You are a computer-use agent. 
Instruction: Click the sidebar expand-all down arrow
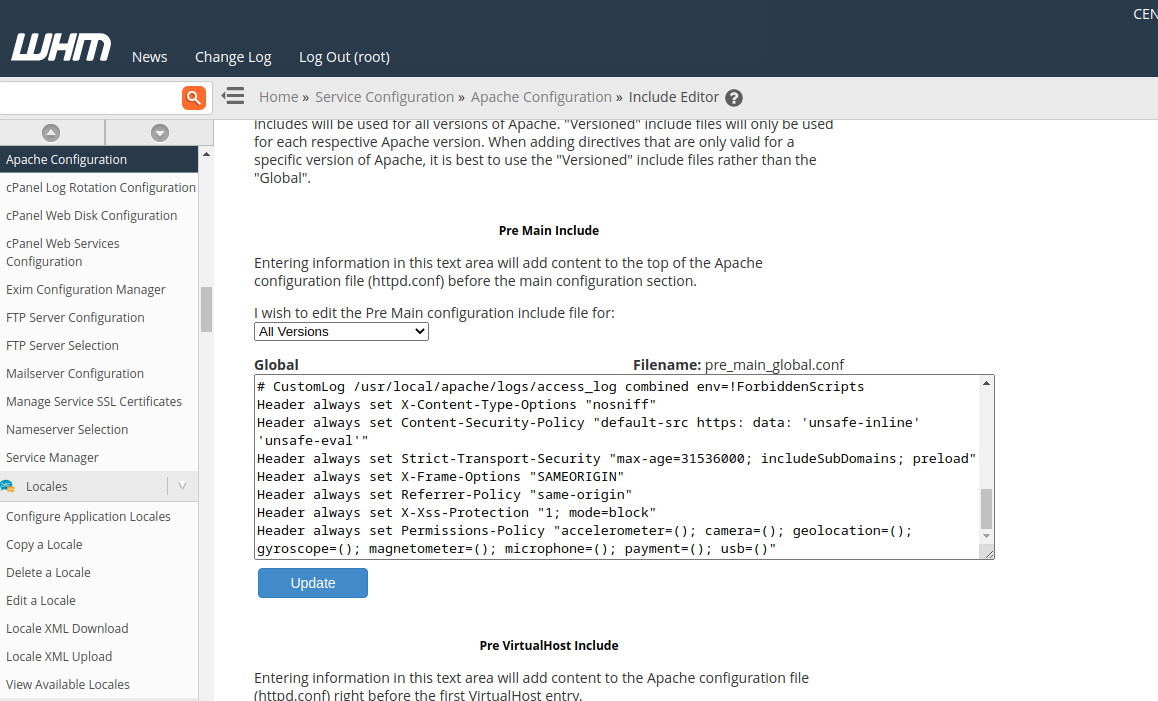[159, 132]
